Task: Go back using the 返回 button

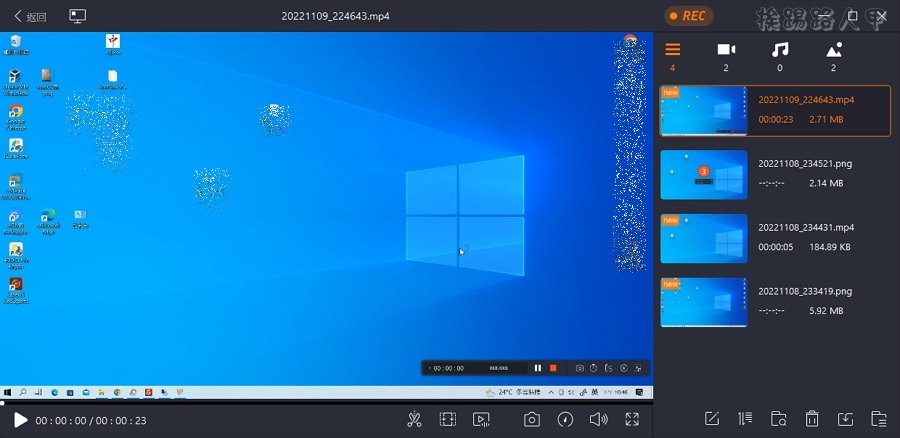Action: pos(30,16)
